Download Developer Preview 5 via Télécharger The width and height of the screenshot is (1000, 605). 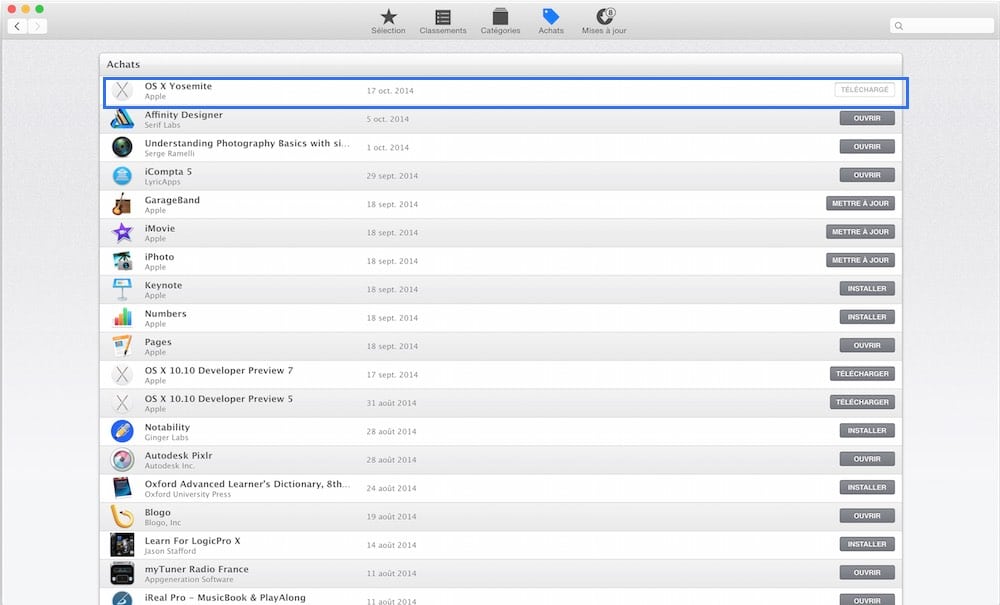coord(862,402)
